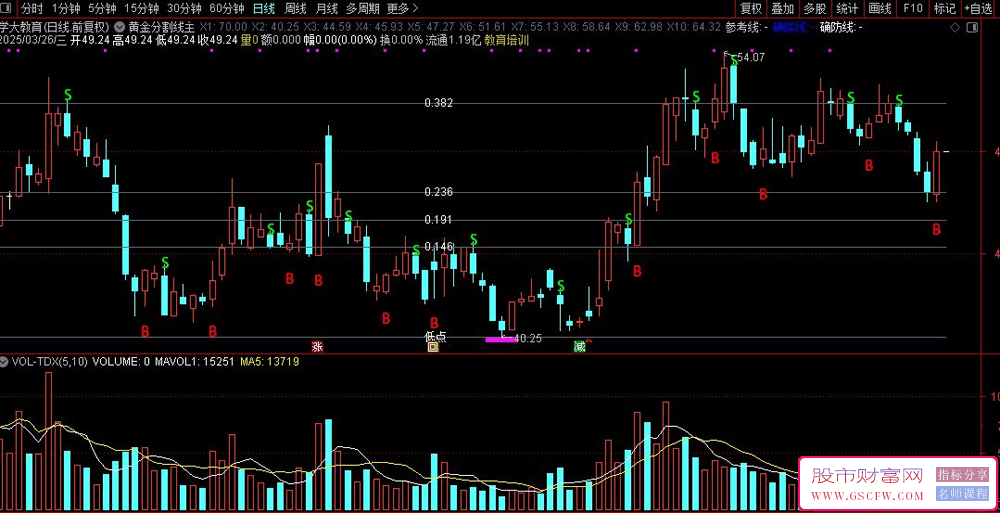The image size is (1000, 513).
Task: Click the green S signal next to 54.07
Action: 734,60
